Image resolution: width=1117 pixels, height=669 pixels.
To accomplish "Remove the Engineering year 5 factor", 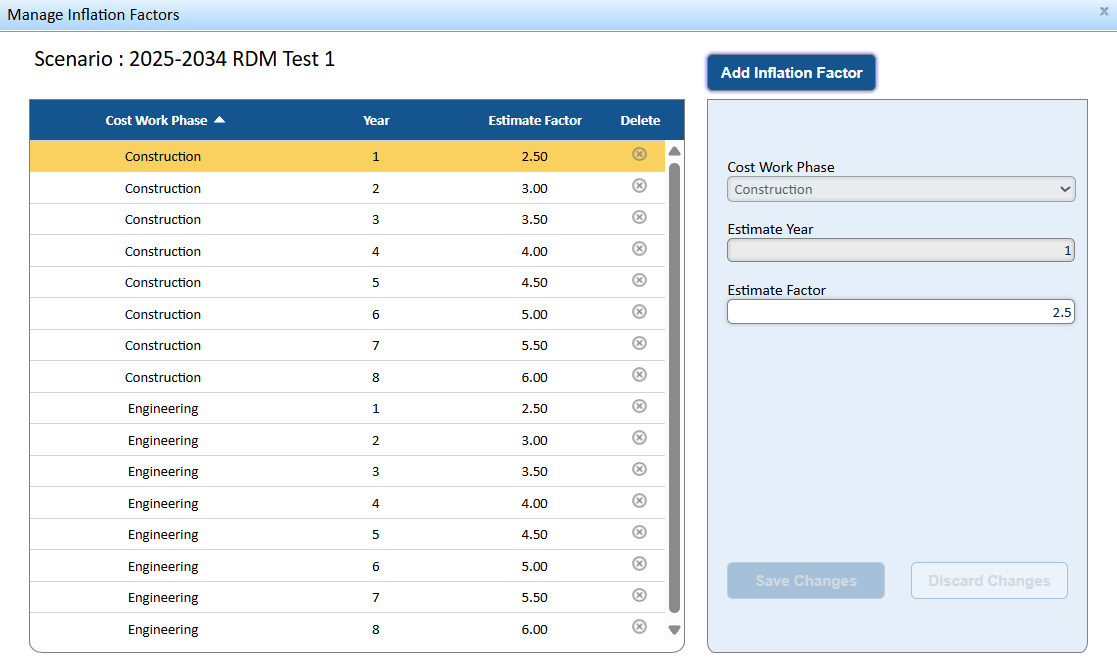I will (639, 532).
